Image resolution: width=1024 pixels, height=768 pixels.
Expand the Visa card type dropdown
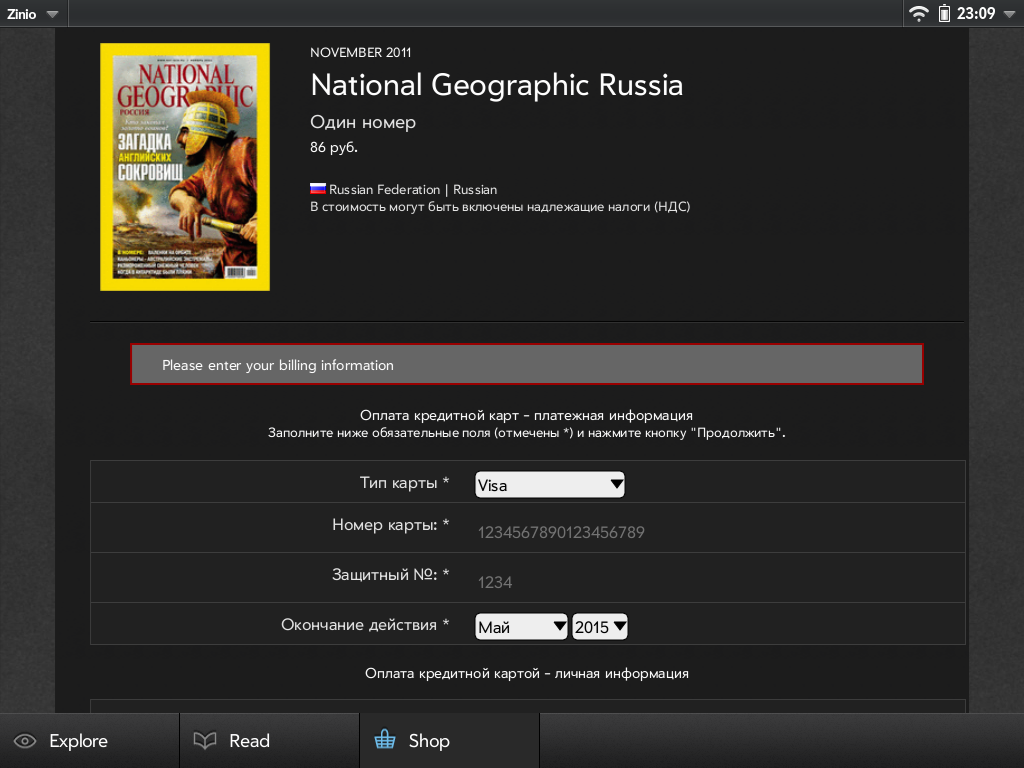point(550,485)
